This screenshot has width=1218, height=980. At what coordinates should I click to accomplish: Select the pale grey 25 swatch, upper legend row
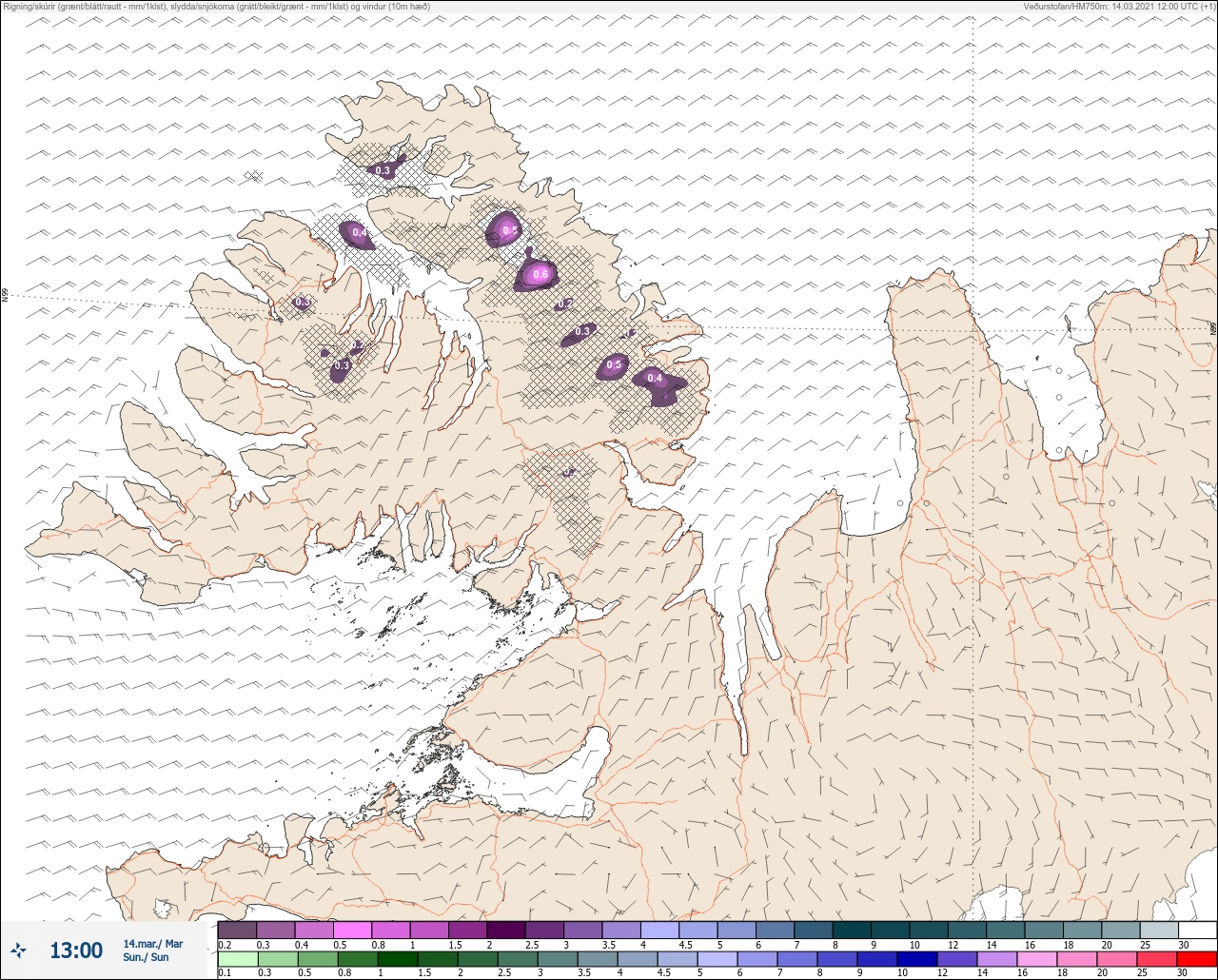1158,930
